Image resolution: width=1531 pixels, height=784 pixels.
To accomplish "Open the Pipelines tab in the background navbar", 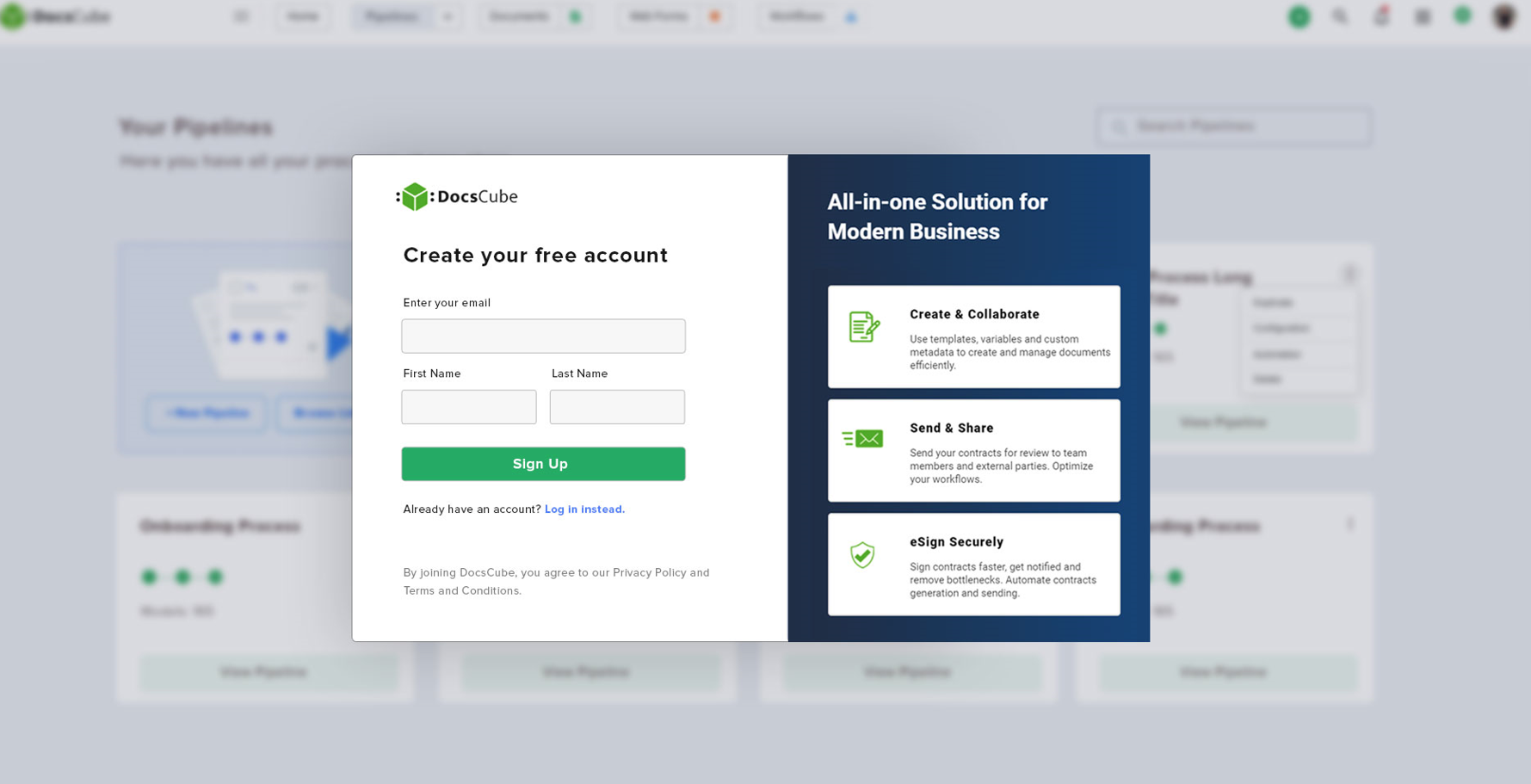I will (x=392, y=16).
